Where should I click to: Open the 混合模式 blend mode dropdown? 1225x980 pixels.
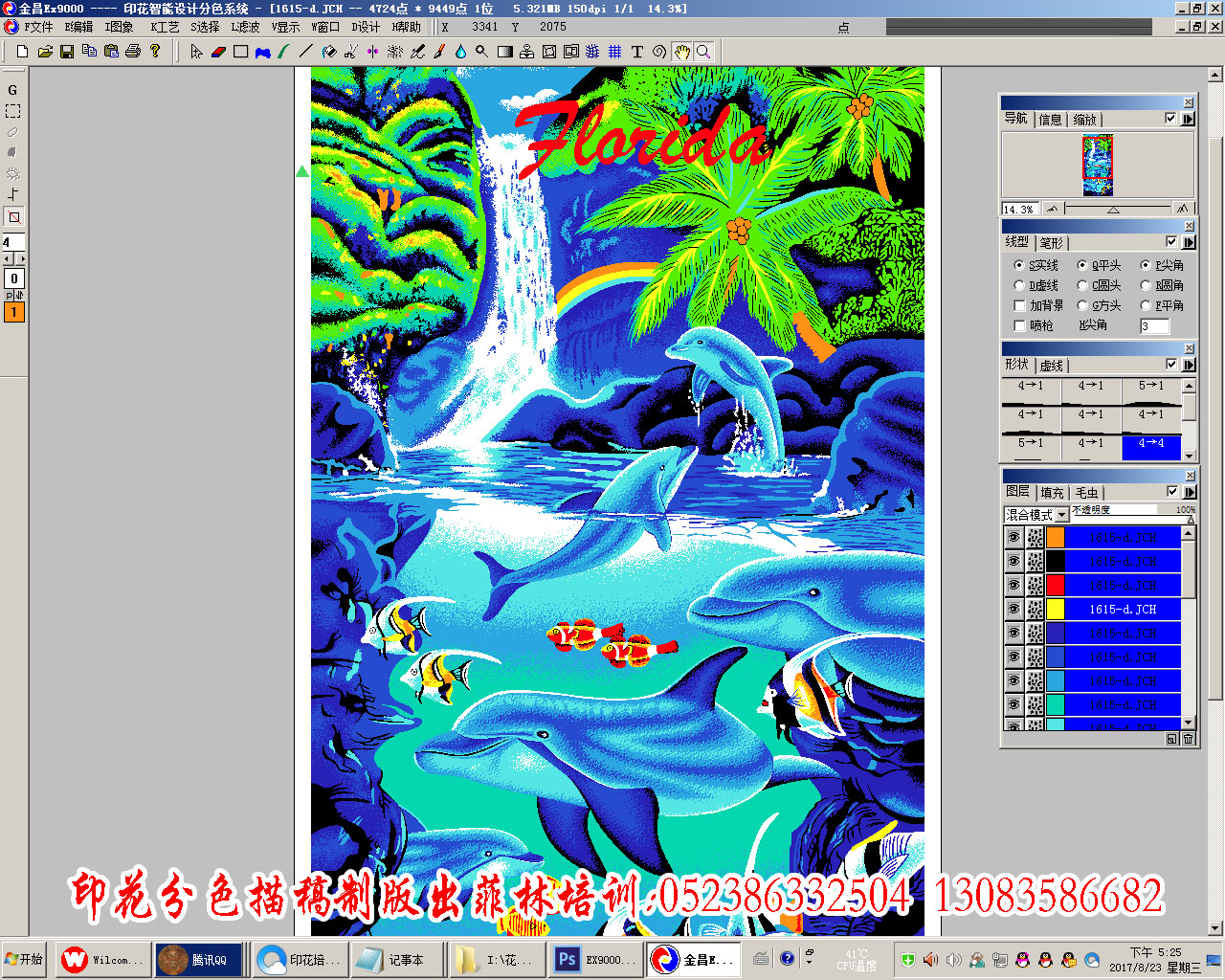1062,515
